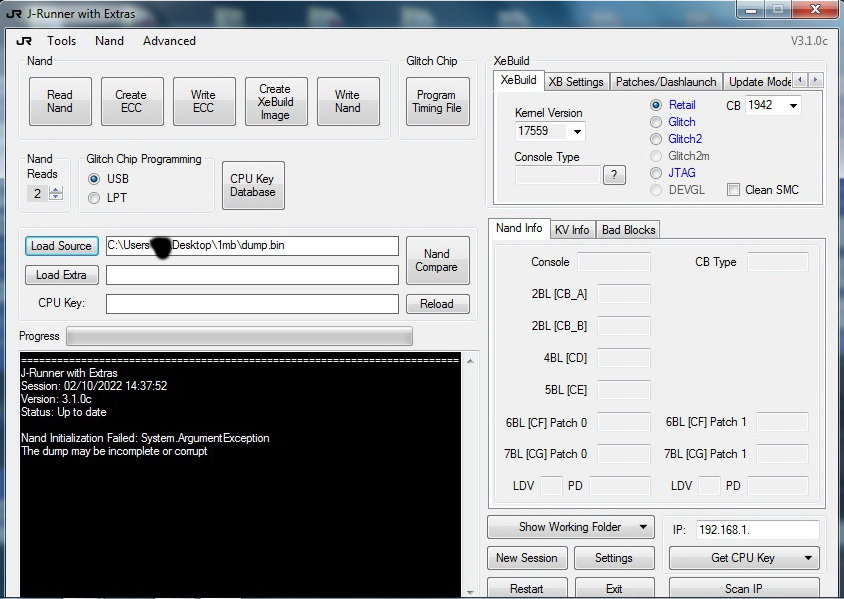The image size is (844, 599).
Task: Click the Write ECC button
Action: pyautogui.click(x=204, y=101)
